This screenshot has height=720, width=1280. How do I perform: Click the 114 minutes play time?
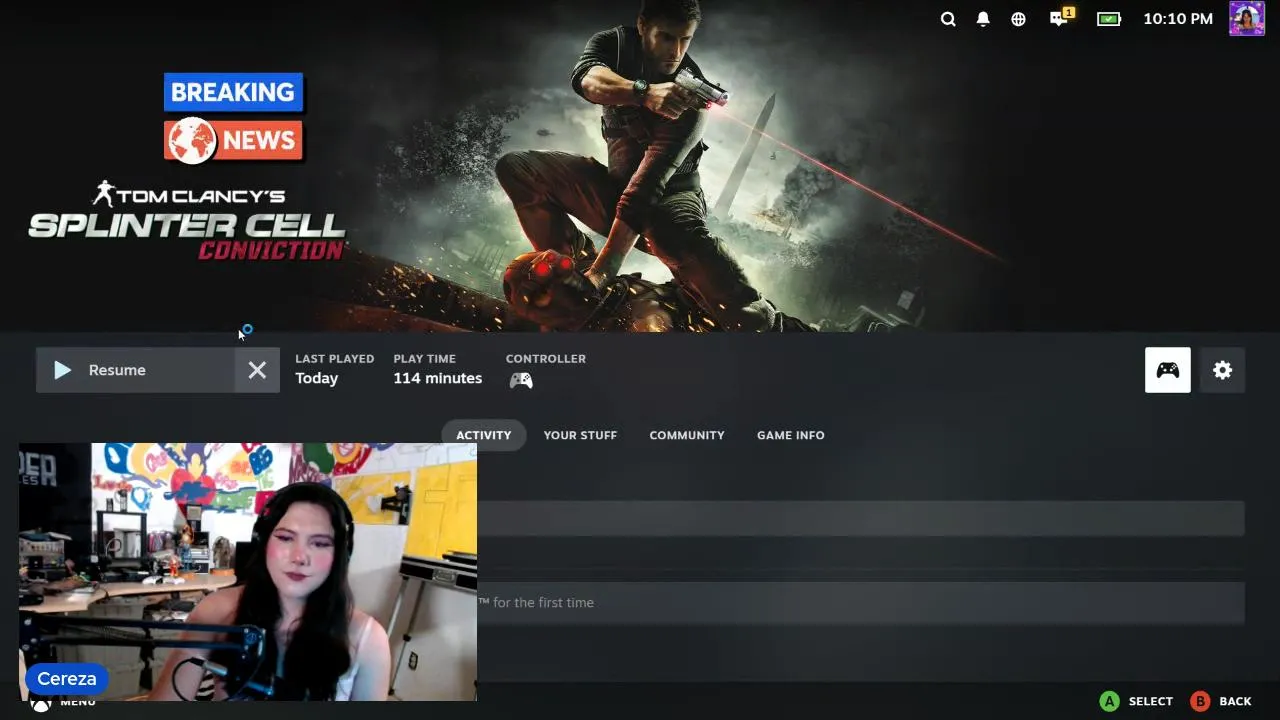pos(438,378)
